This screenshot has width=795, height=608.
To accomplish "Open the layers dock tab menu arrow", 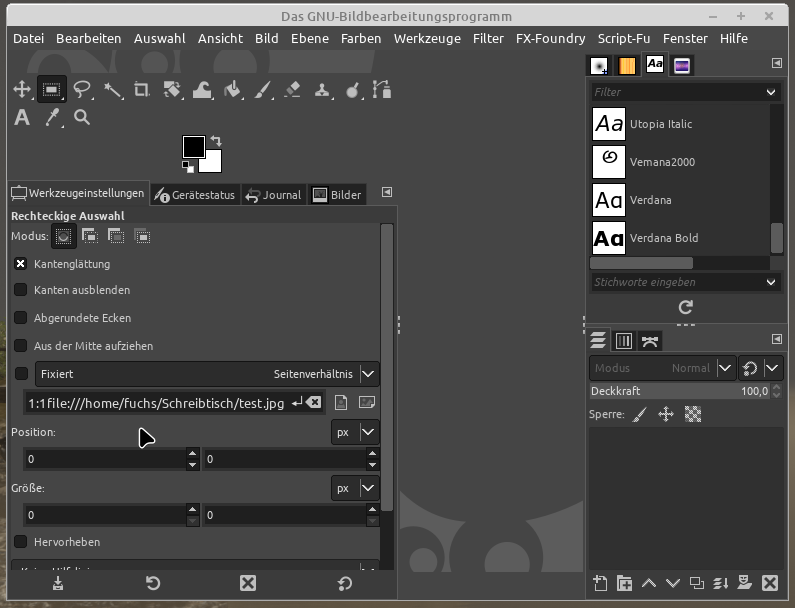I will [777, 339].
